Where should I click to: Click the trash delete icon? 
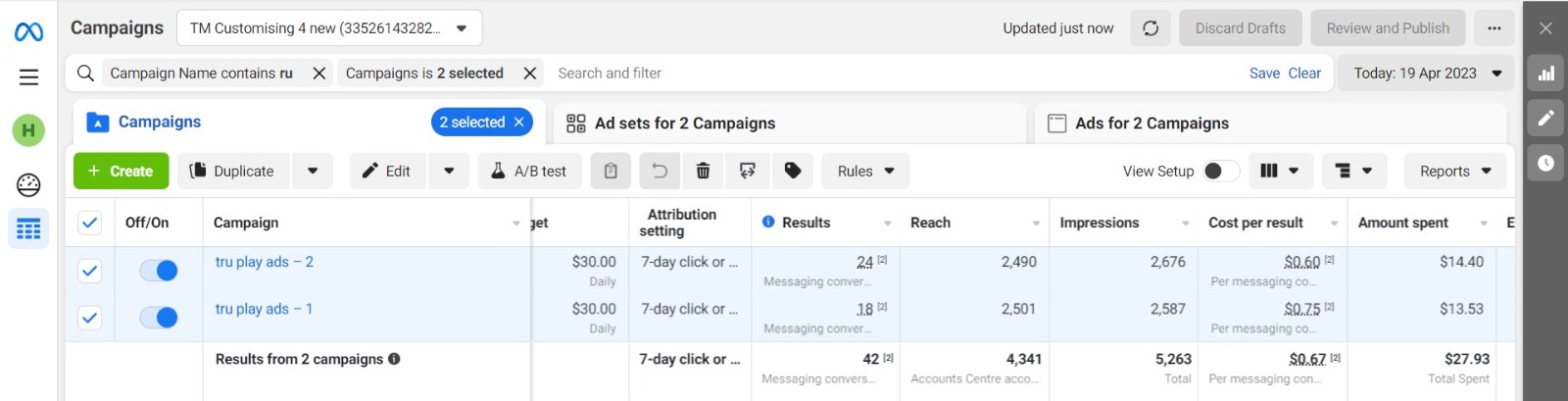point(703,171)
